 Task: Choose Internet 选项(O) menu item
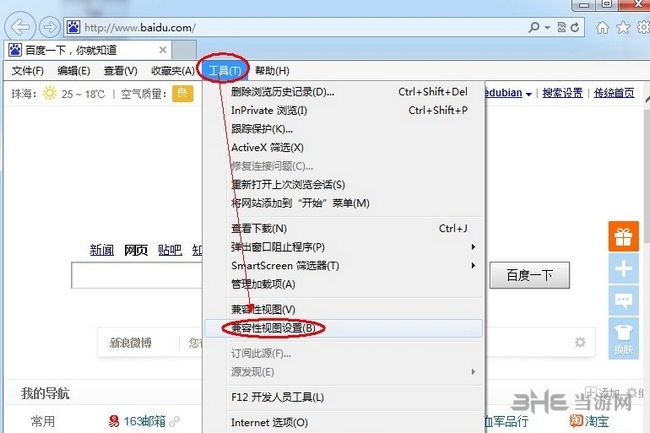[x=343, y=423]
